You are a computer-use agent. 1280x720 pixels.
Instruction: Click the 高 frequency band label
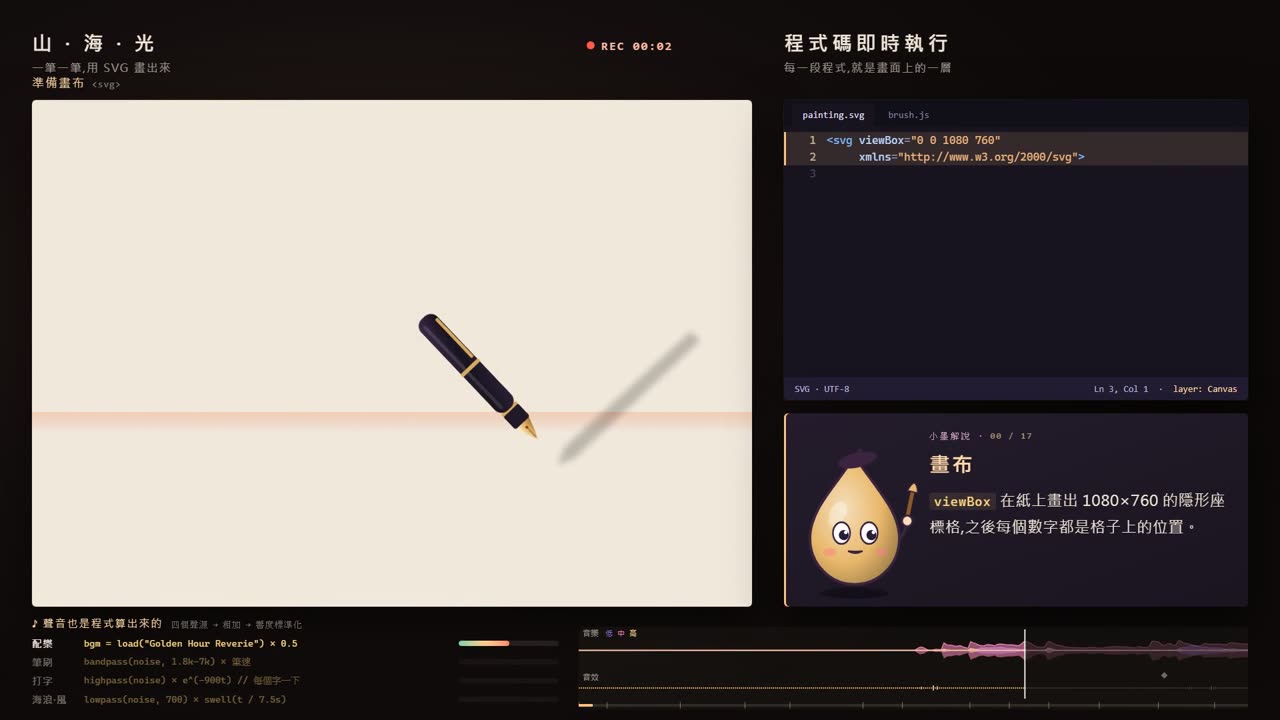[633, 633]
